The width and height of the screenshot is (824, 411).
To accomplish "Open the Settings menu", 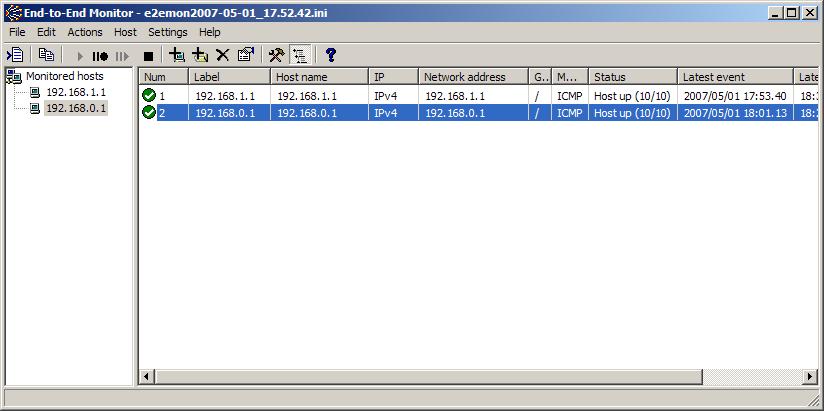I will pyautogui.click(x=168, y=32).
